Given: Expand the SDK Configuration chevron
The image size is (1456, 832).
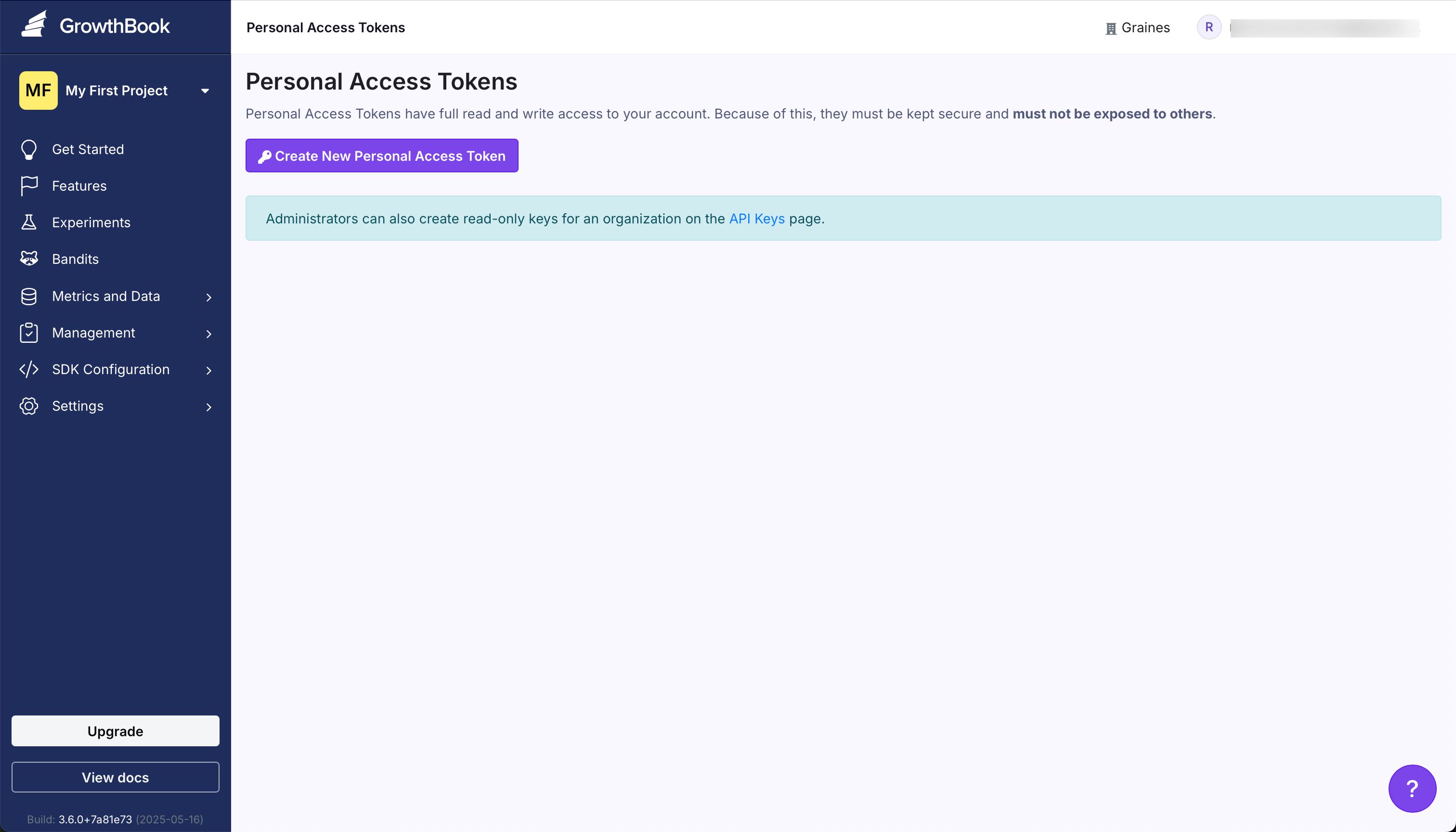Looking at the screenshot, I should (x=208, y=370).
